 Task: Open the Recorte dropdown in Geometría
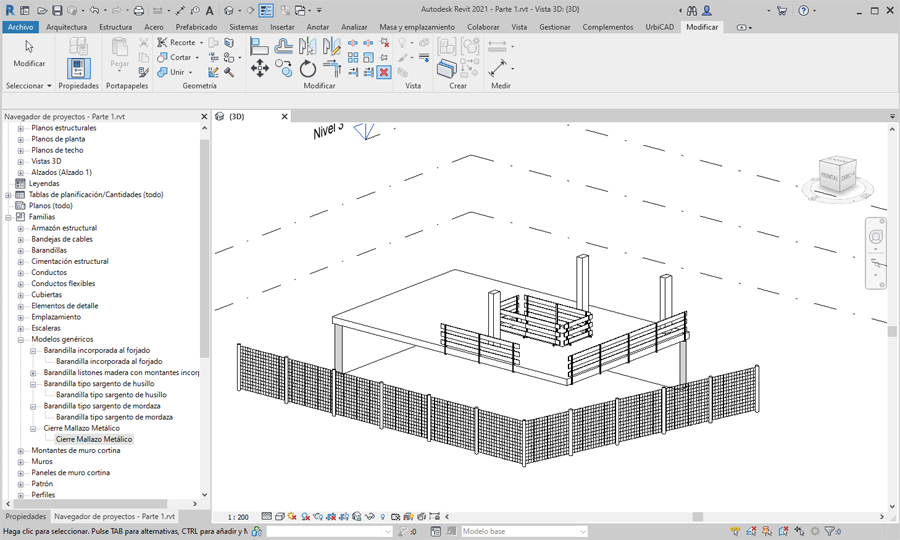[x=201, y=43]
